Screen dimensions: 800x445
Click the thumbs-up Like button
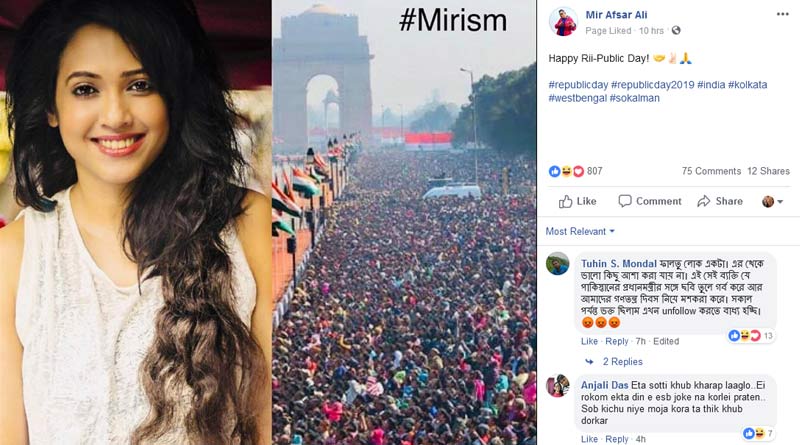(577, 202)
